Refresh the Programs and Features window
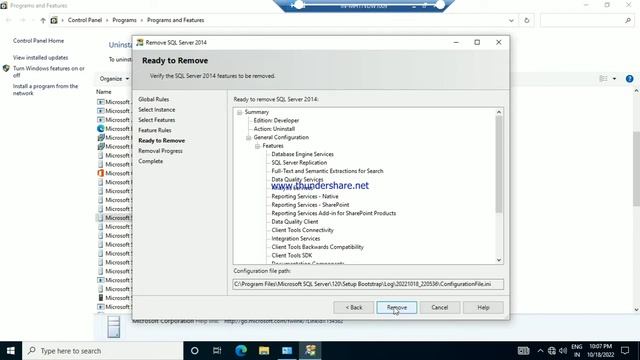Screen dimensions: 640x360 pyautogui.click(x=527, y=20)
